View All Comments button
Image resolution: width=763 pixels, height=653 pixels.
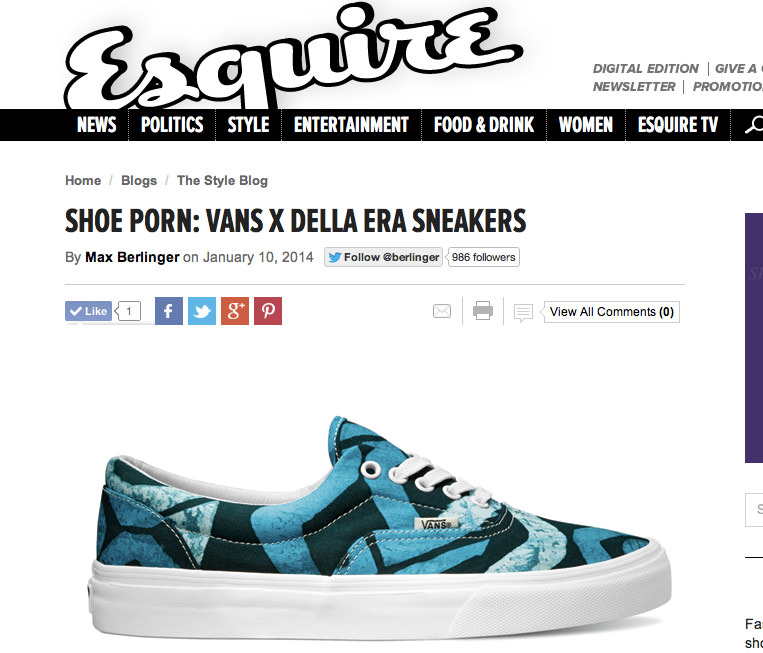[612, 312]
